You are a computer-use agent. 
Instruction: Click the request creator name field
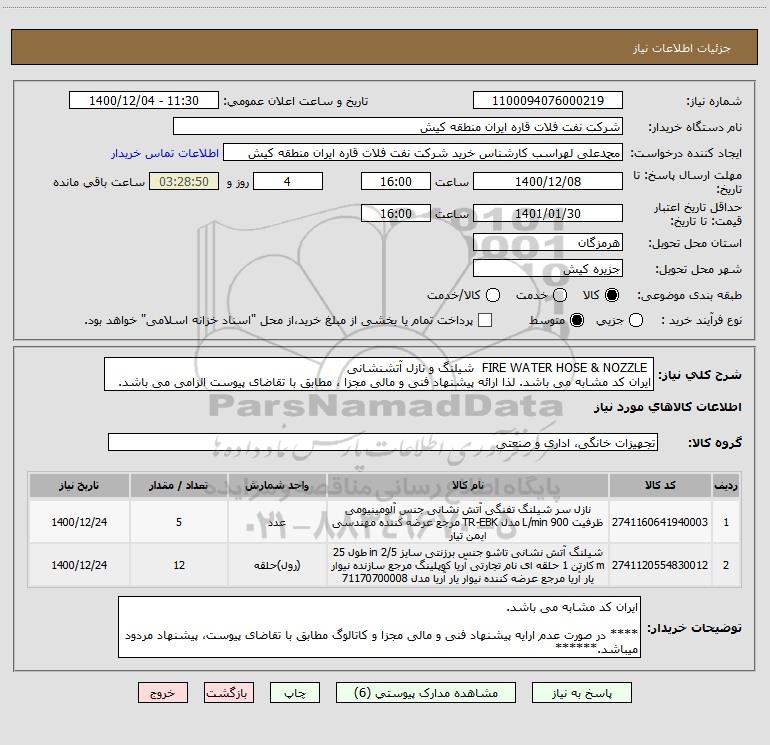tap(423, 153)
